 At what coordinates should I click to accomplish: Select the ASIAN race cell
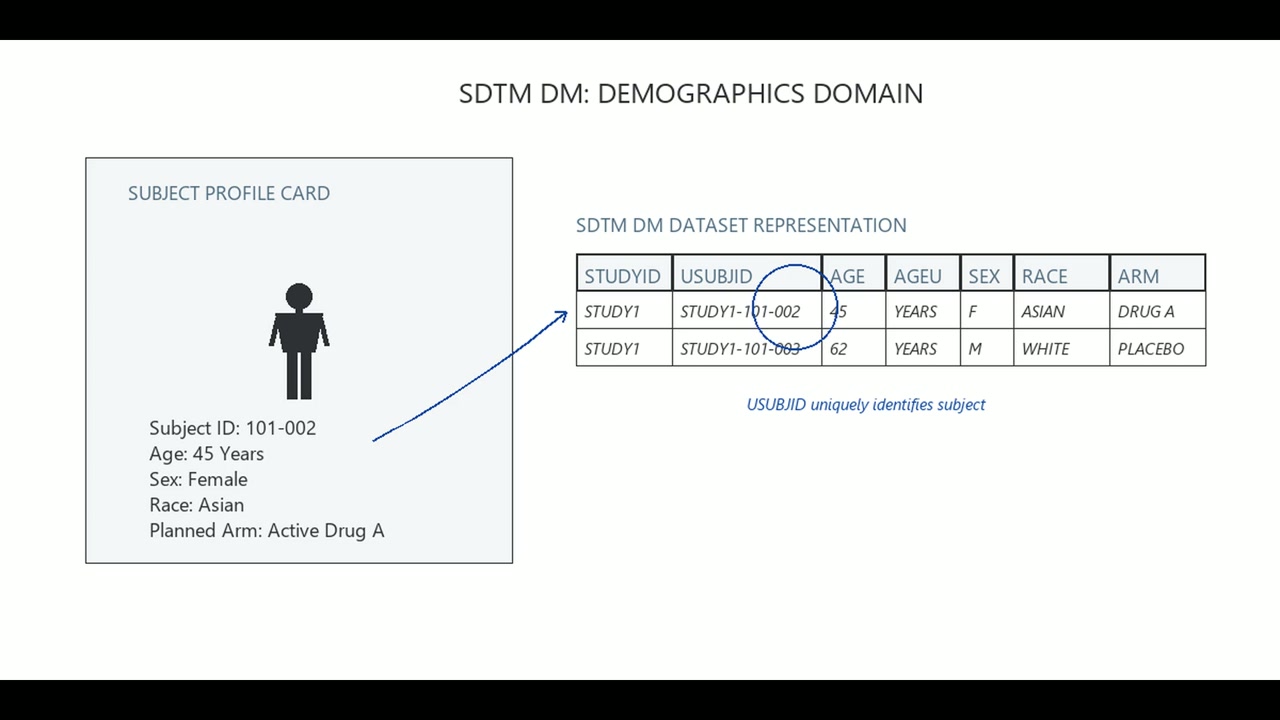1061,311
